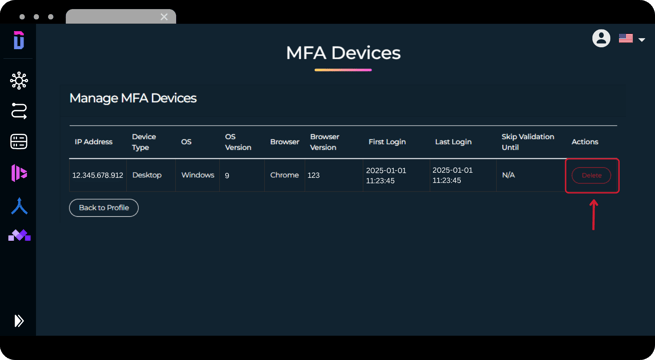Click the US flag language icon
This screenshot has width=655, height=360.
coord(625,38)
